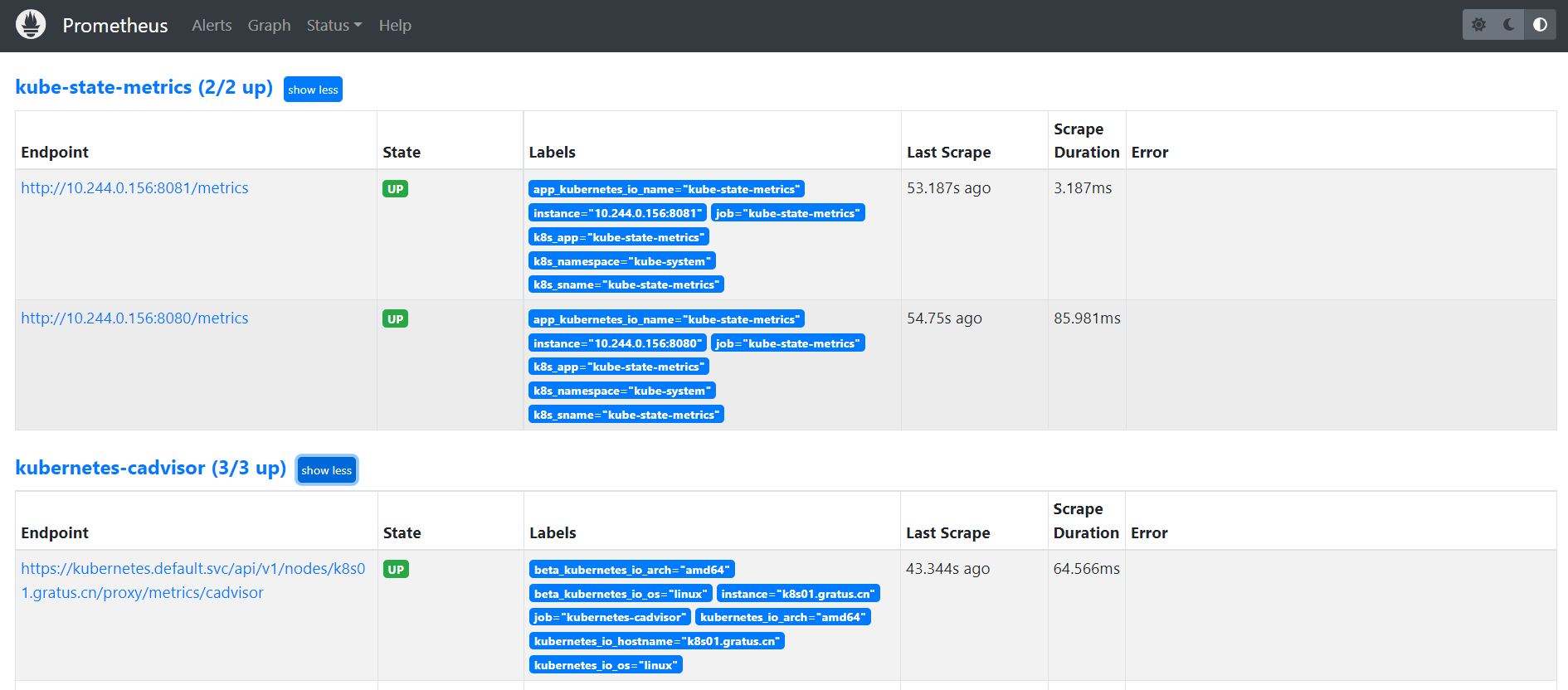Image resolution: width=1568 pixels, height=690 pixels.
Task: Click Last Scrape header in kubernetes-cadvisor table
Action: (947, 533)
